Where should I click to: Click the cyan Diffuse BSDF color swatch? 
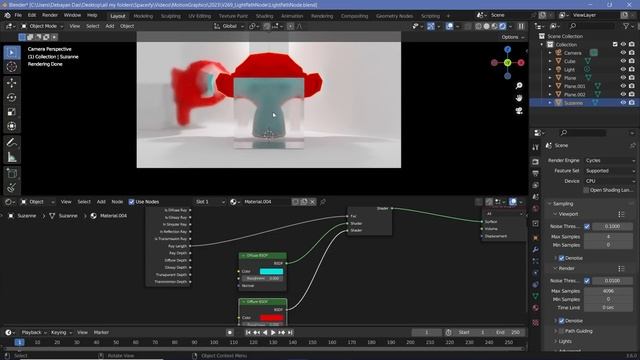pos(271,271)
